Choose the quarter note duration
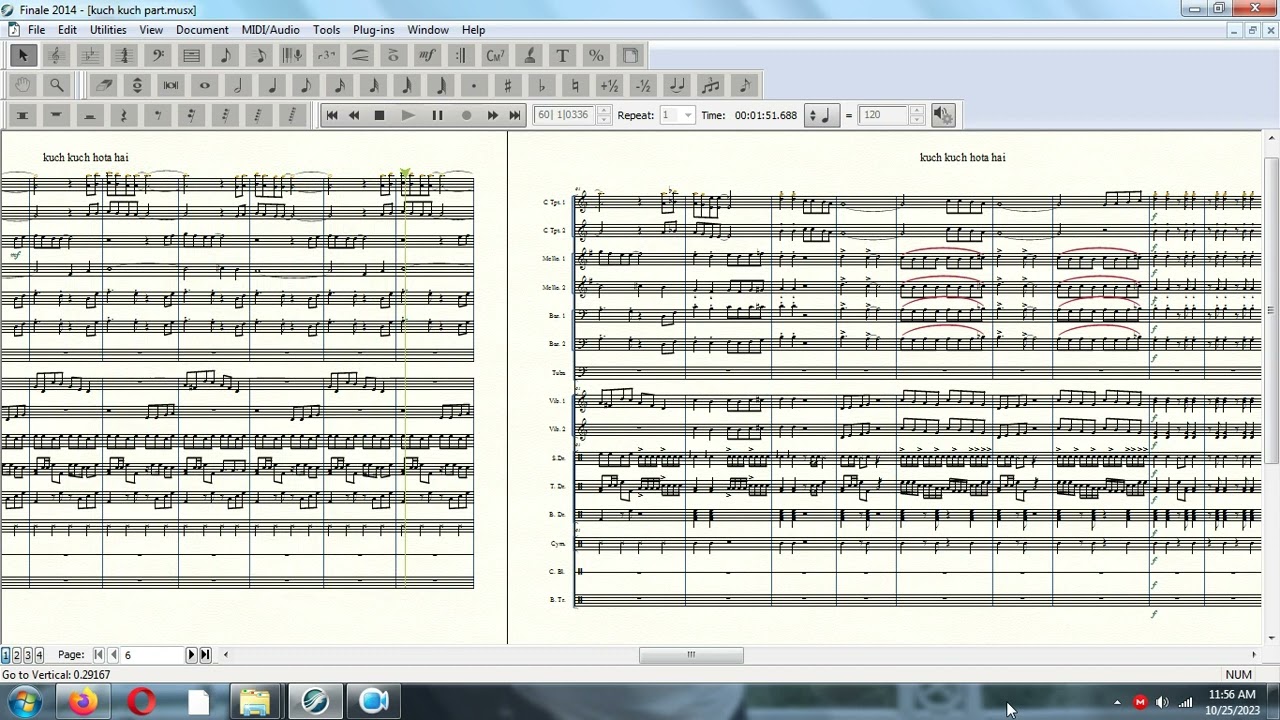This screenshot has height=720, width=1280. [x=272, y=85]
